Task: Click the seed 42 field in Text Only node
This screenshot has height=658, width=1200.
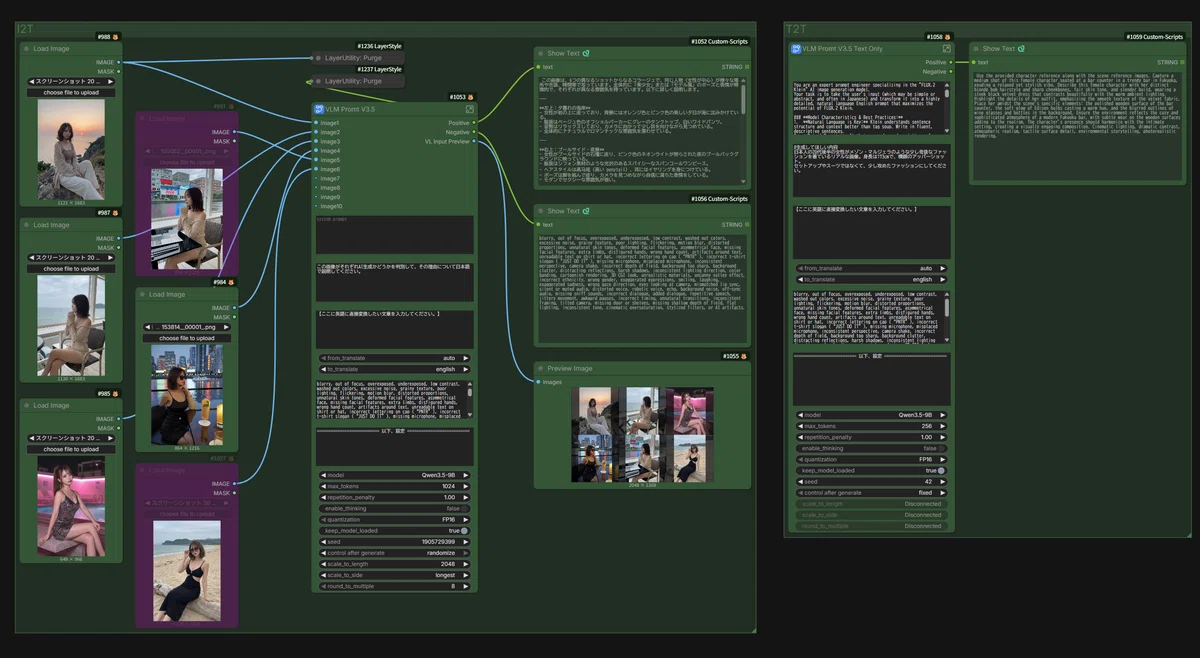Action: 870,481
